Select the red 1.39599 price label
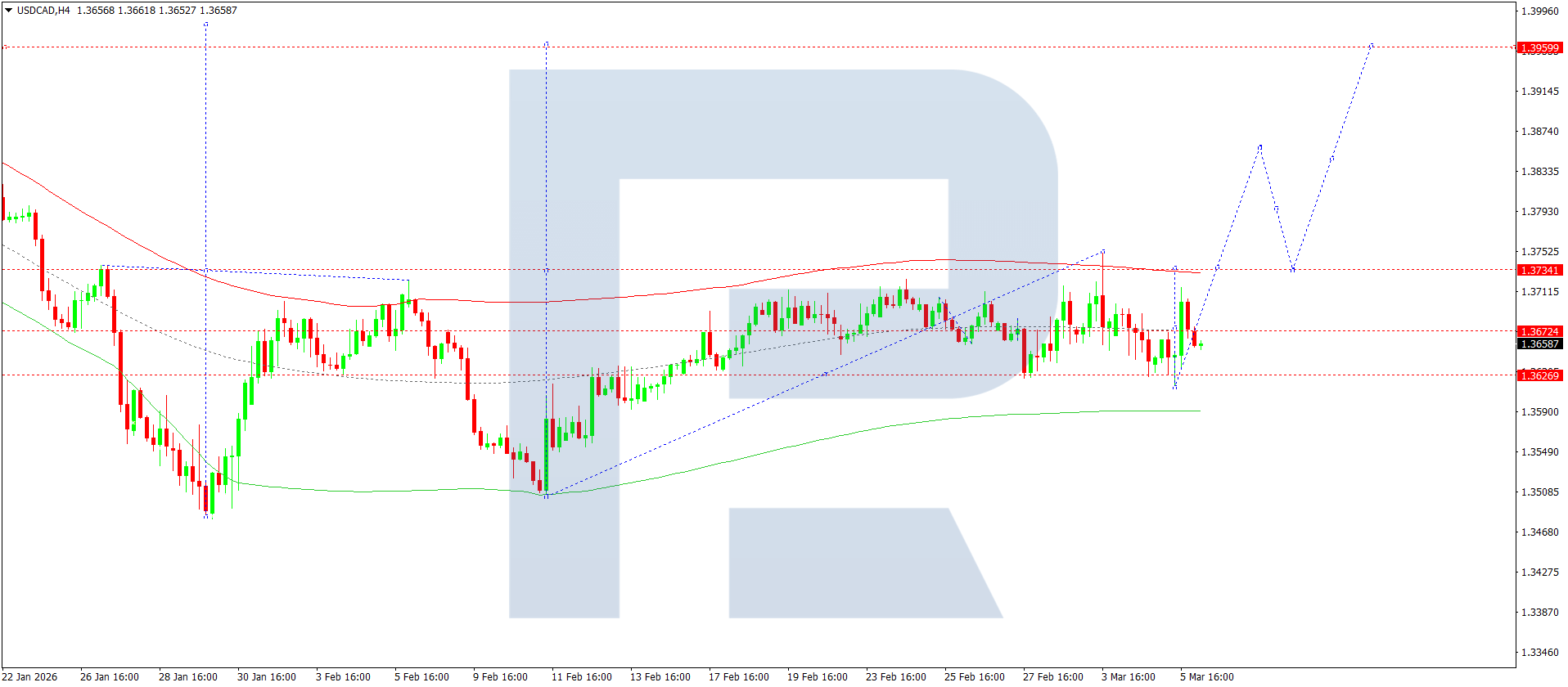The width and height of the screenshot is (1568, 687). pos(1539,48)
